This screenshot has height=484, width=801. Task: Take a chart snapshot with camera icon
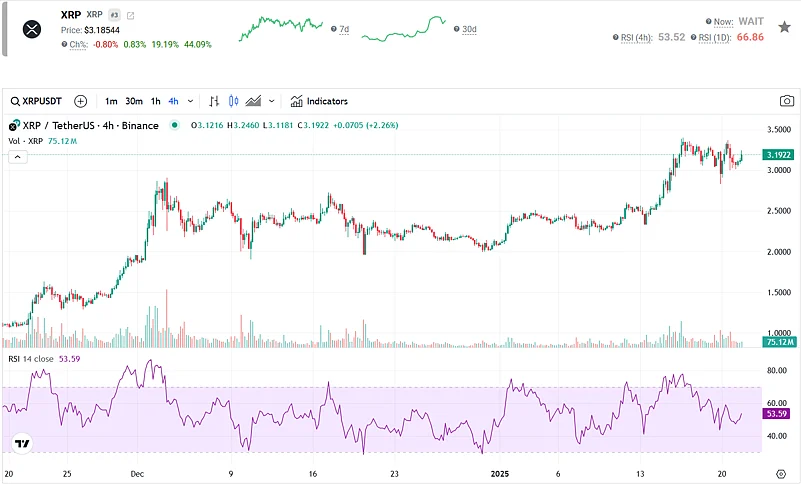787,101
